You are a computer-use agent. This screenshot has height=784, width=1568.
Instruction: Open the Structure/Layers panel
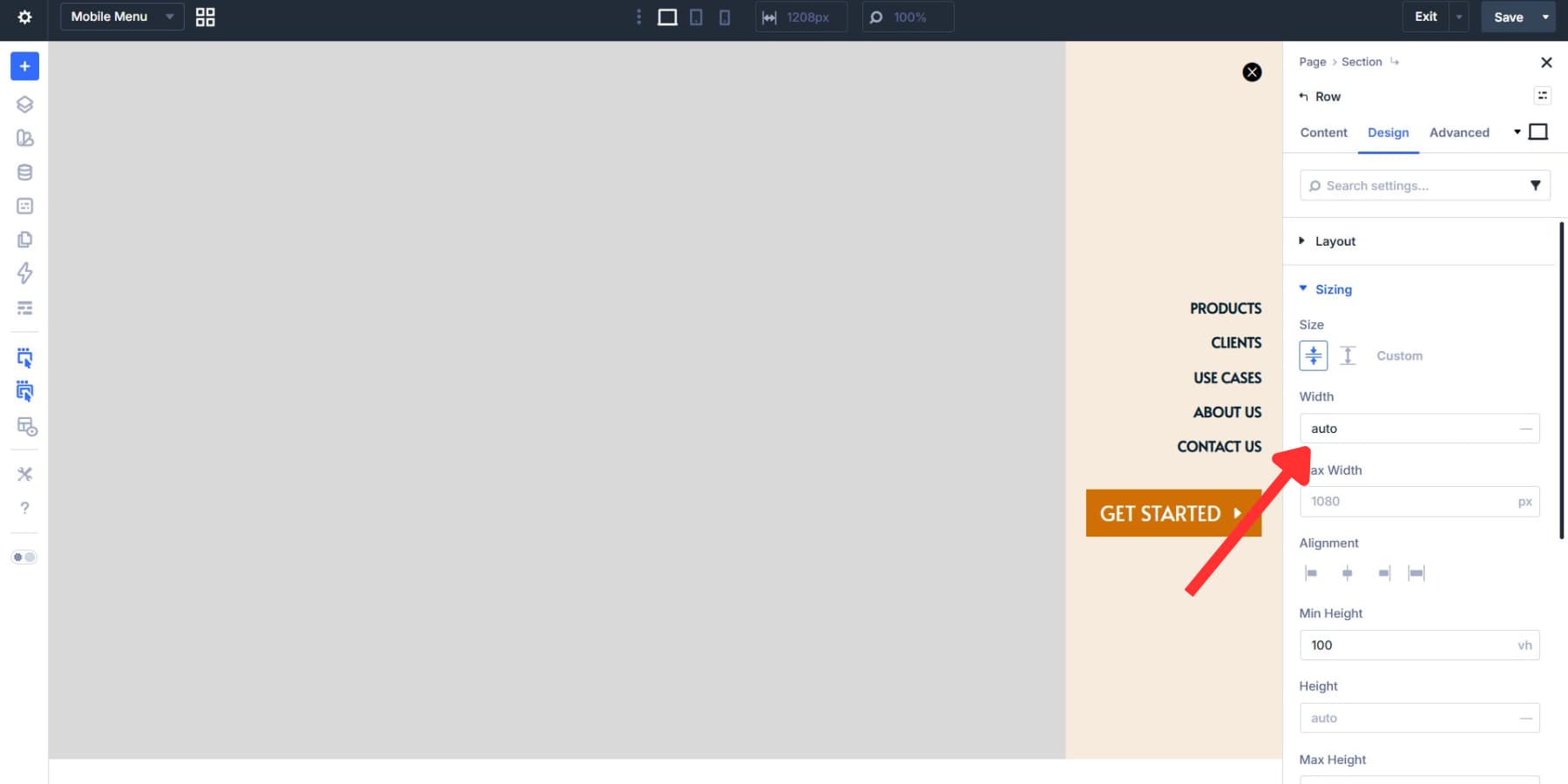tap(24, 104)
